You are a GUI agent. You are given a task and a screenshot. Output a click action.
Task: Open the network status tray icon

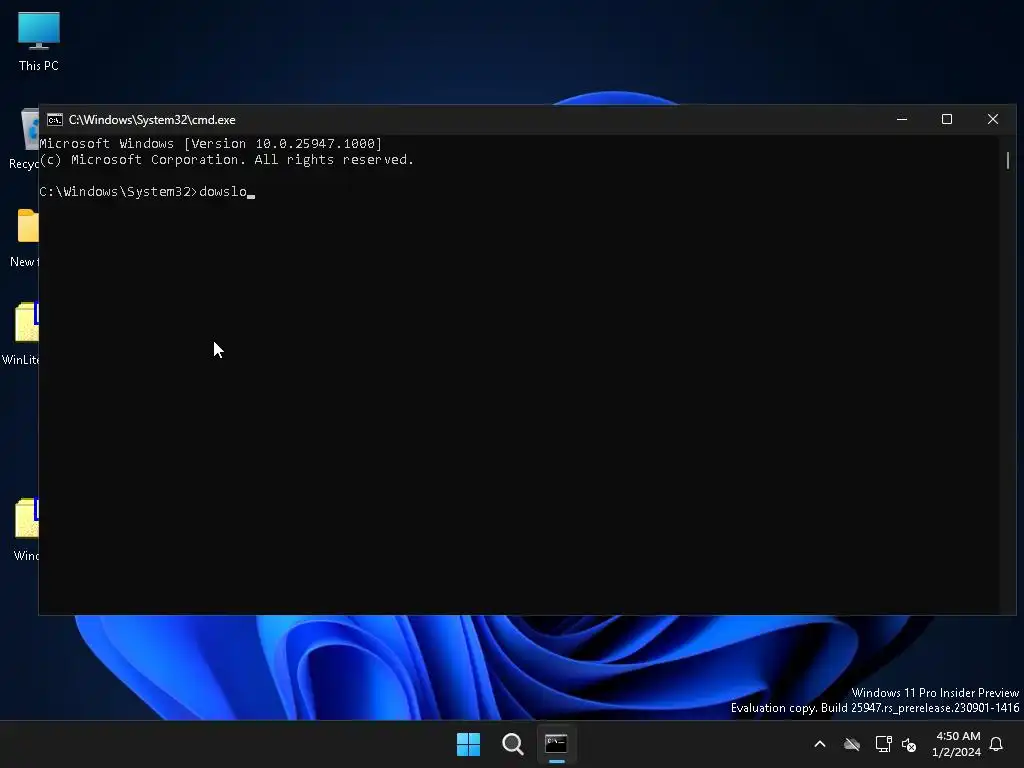tap(883, 744)
